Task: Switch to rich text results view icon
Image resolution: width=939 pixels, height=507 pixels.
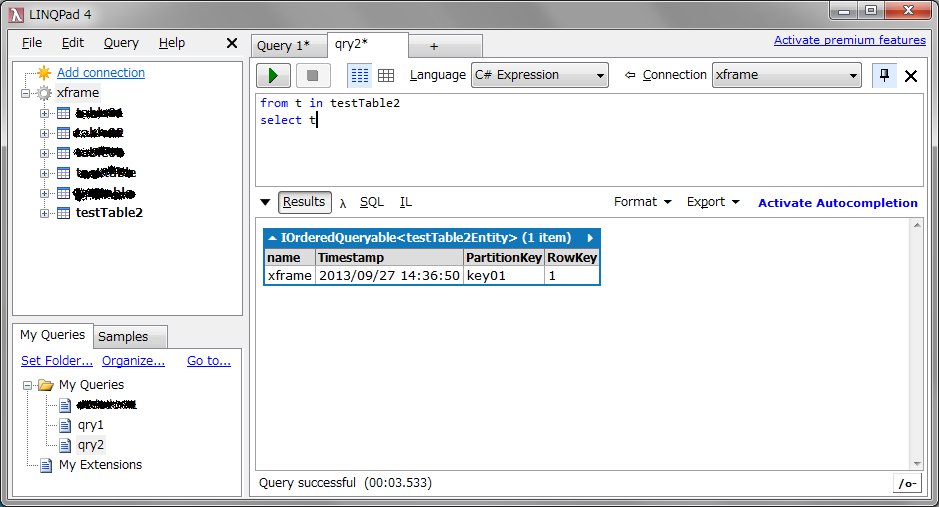Action: 359,75
